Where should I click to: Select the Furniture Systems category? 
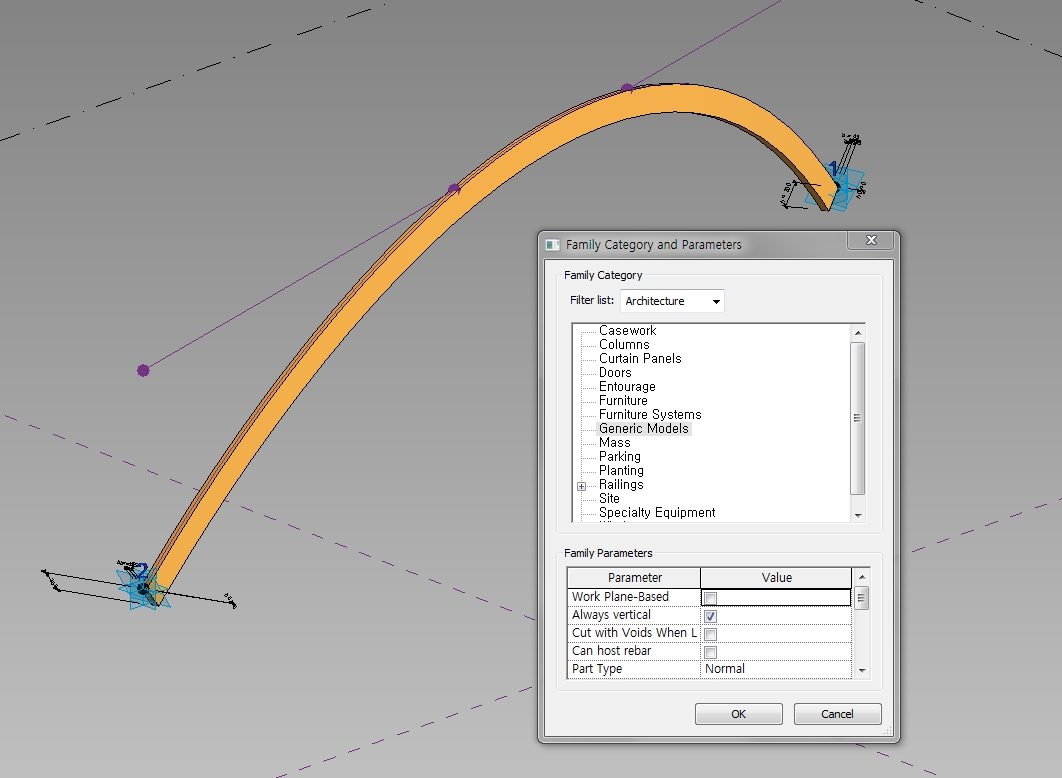(x=650, y=414)
